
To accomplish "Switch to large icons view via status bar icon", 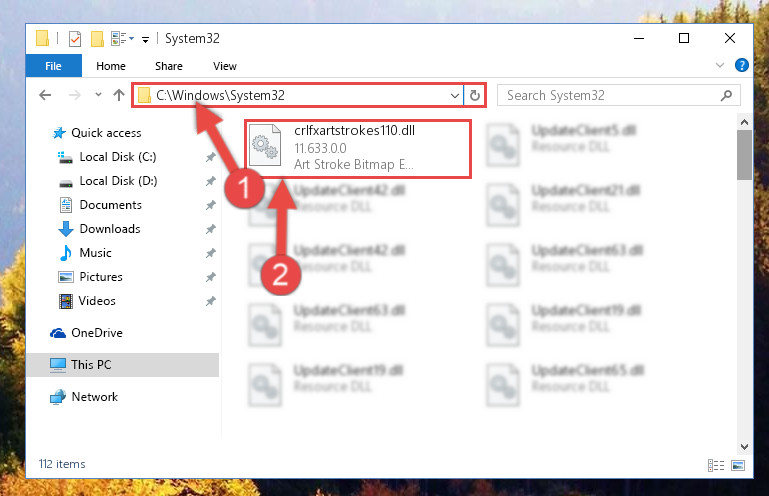I will pyautogui.click(x=738, y=465).
